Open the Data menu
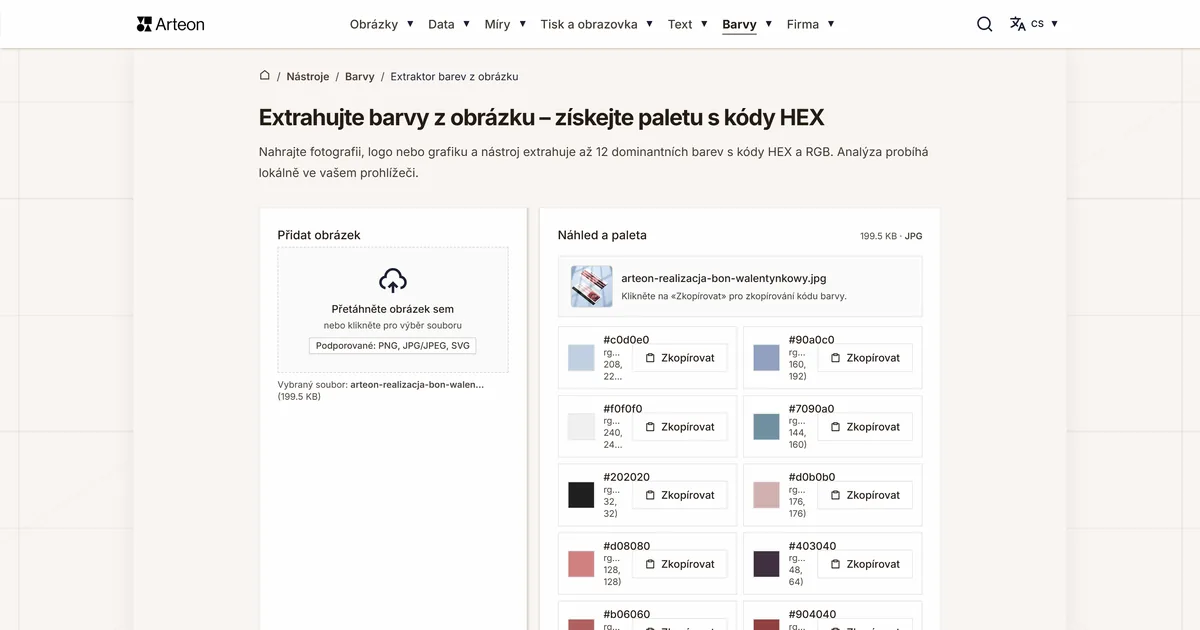Viewport: 1200px width, 630px height. tap(441, 24)
